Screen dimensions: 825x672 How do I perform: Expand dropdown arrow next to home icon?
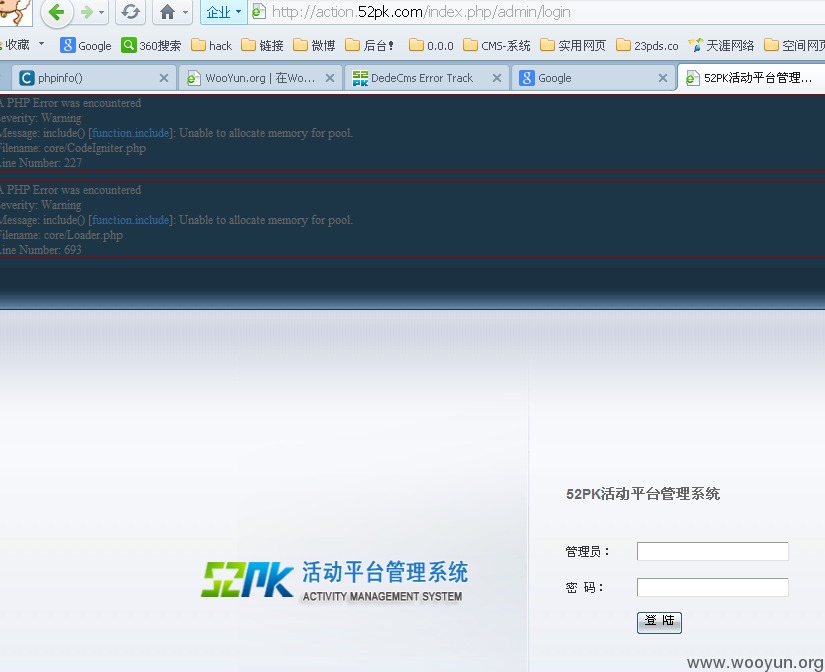(185, 12)
